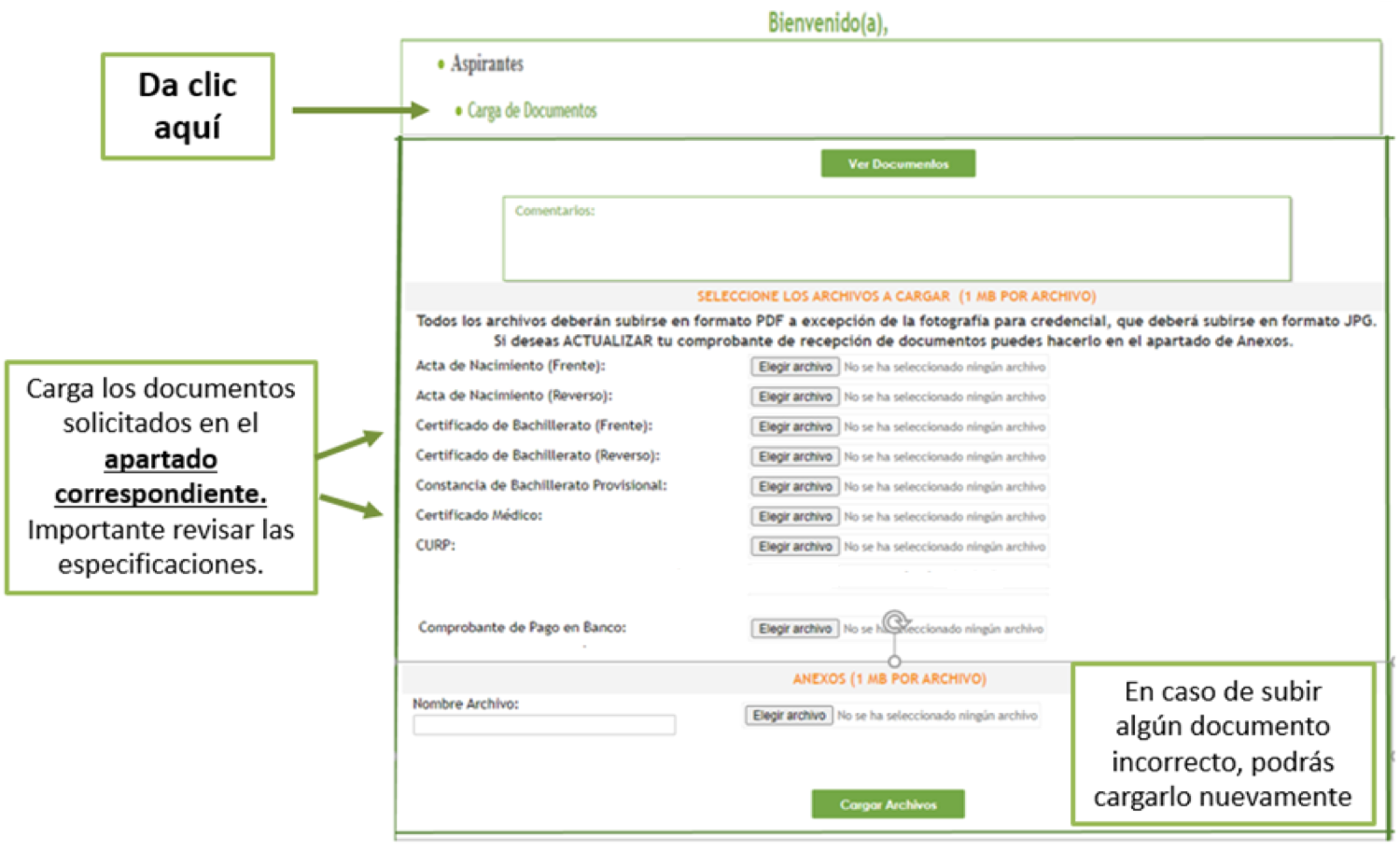Select the 'En caso de subir' note box
The image size is (1400, 851).
pyautogui.click(x=1223, y=744)
